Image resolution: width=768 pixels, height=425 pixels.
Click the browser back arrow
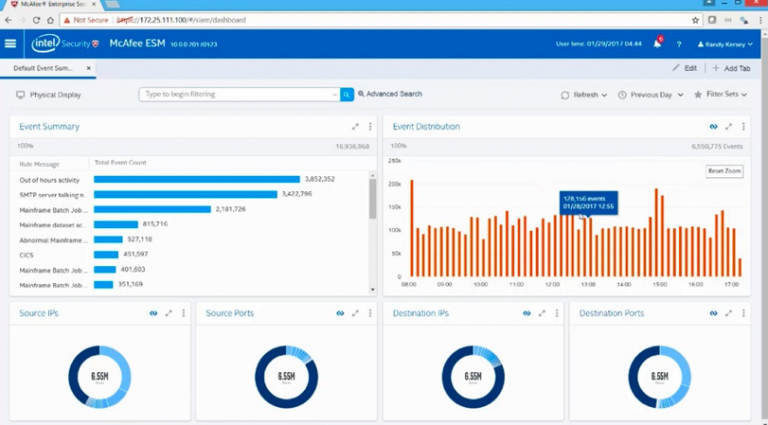[x=8, y=20]
